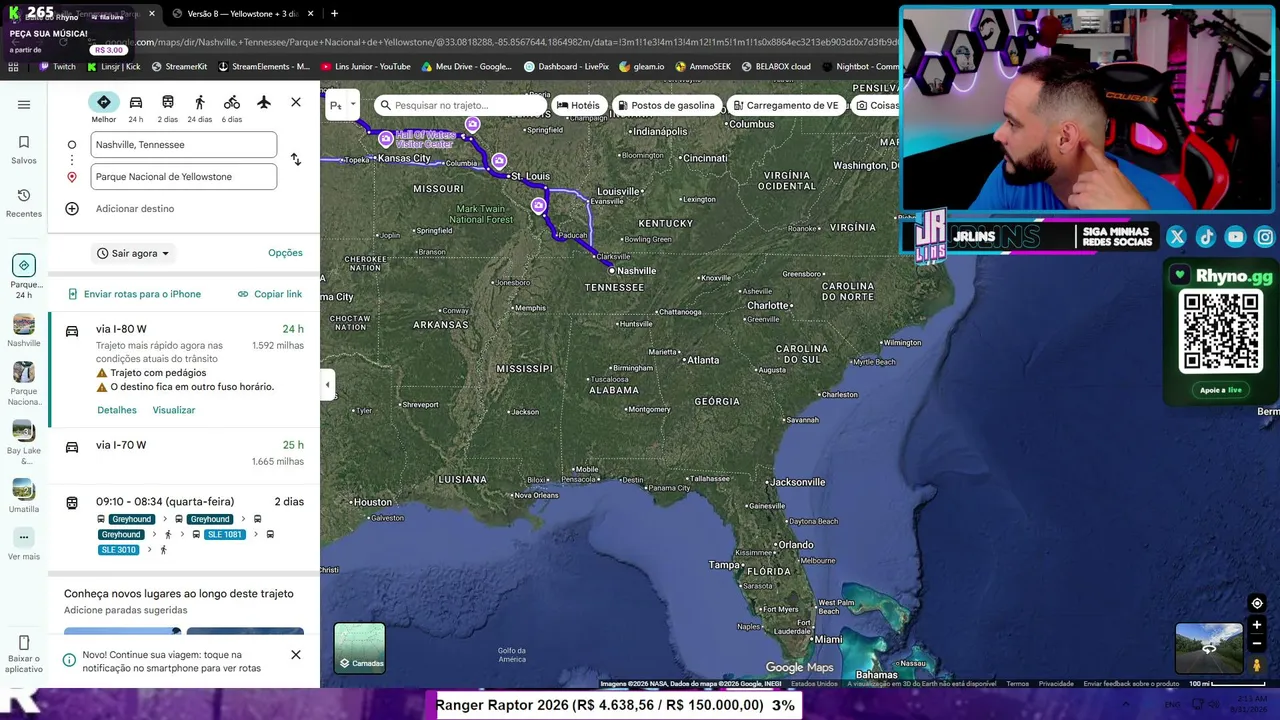Image resolution: width=1280 pixels, height=720 pixels.
Task: Click Baixar o aplicativo in the sidebar
Action: click(24, 654)
